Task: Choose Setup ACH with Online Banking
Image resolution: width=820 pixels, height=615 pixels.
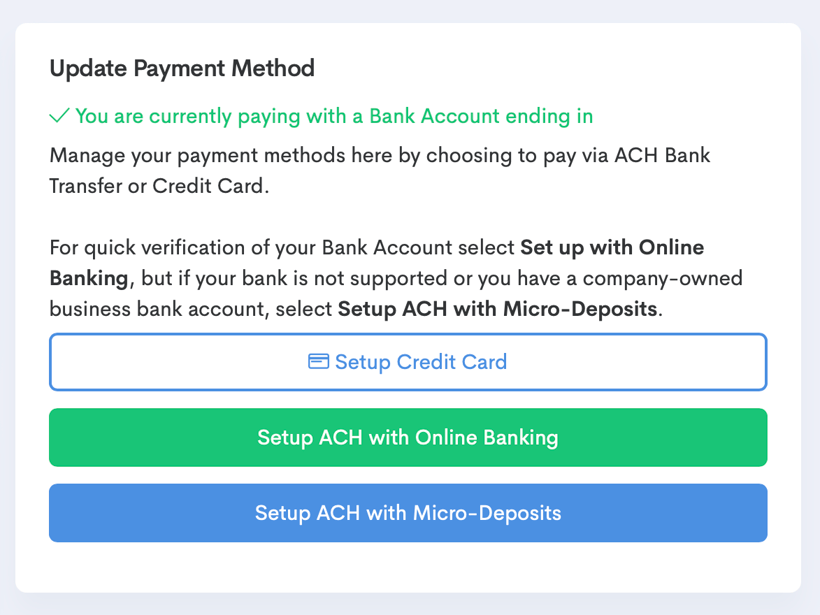Action: (408, 437)
